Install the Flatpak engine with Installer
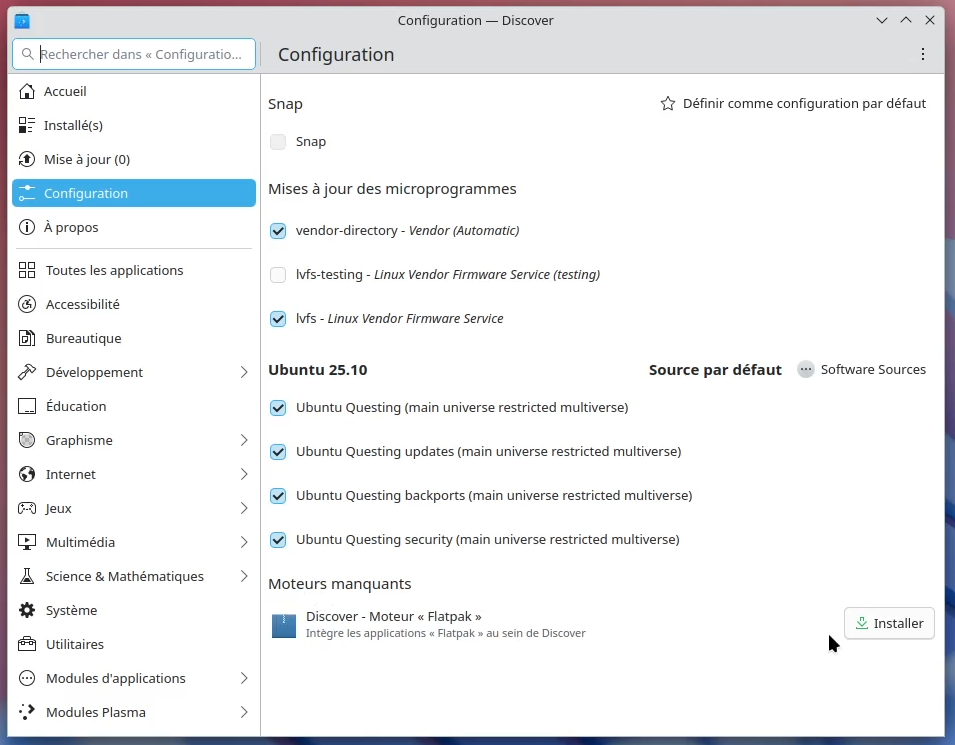 (x=889, y=623)
